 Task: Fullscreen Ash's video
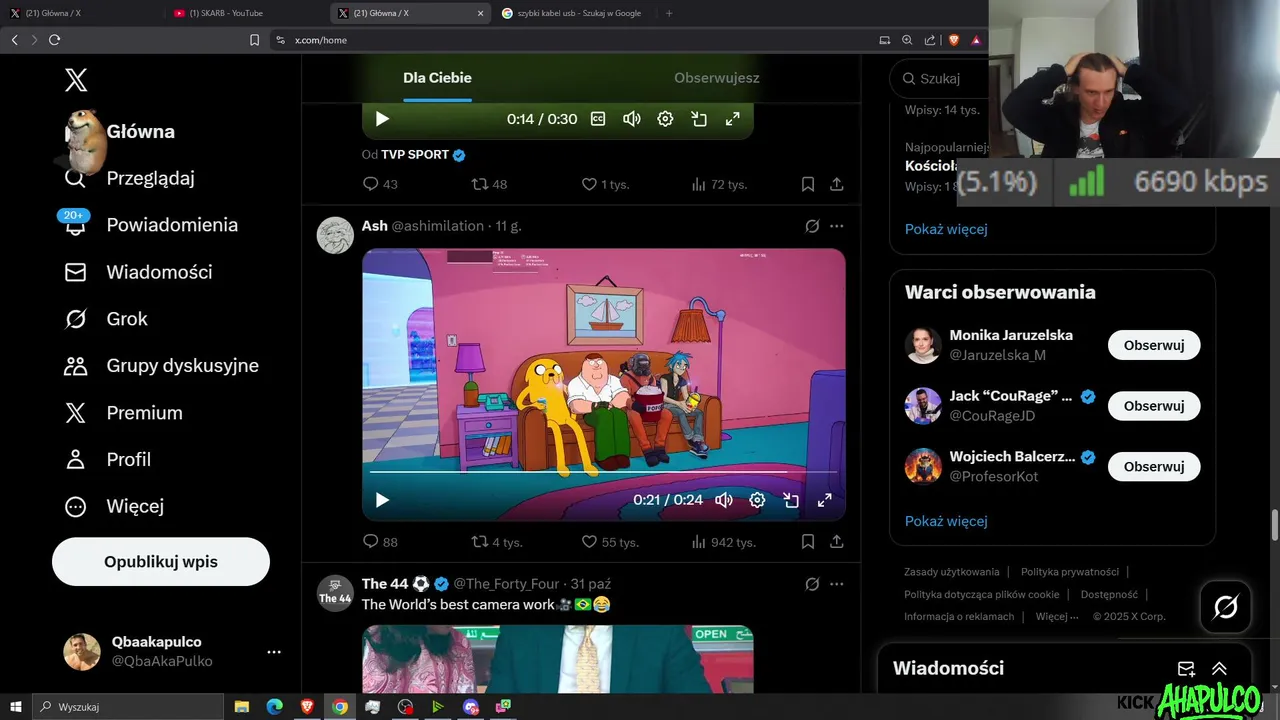[825, 500]
